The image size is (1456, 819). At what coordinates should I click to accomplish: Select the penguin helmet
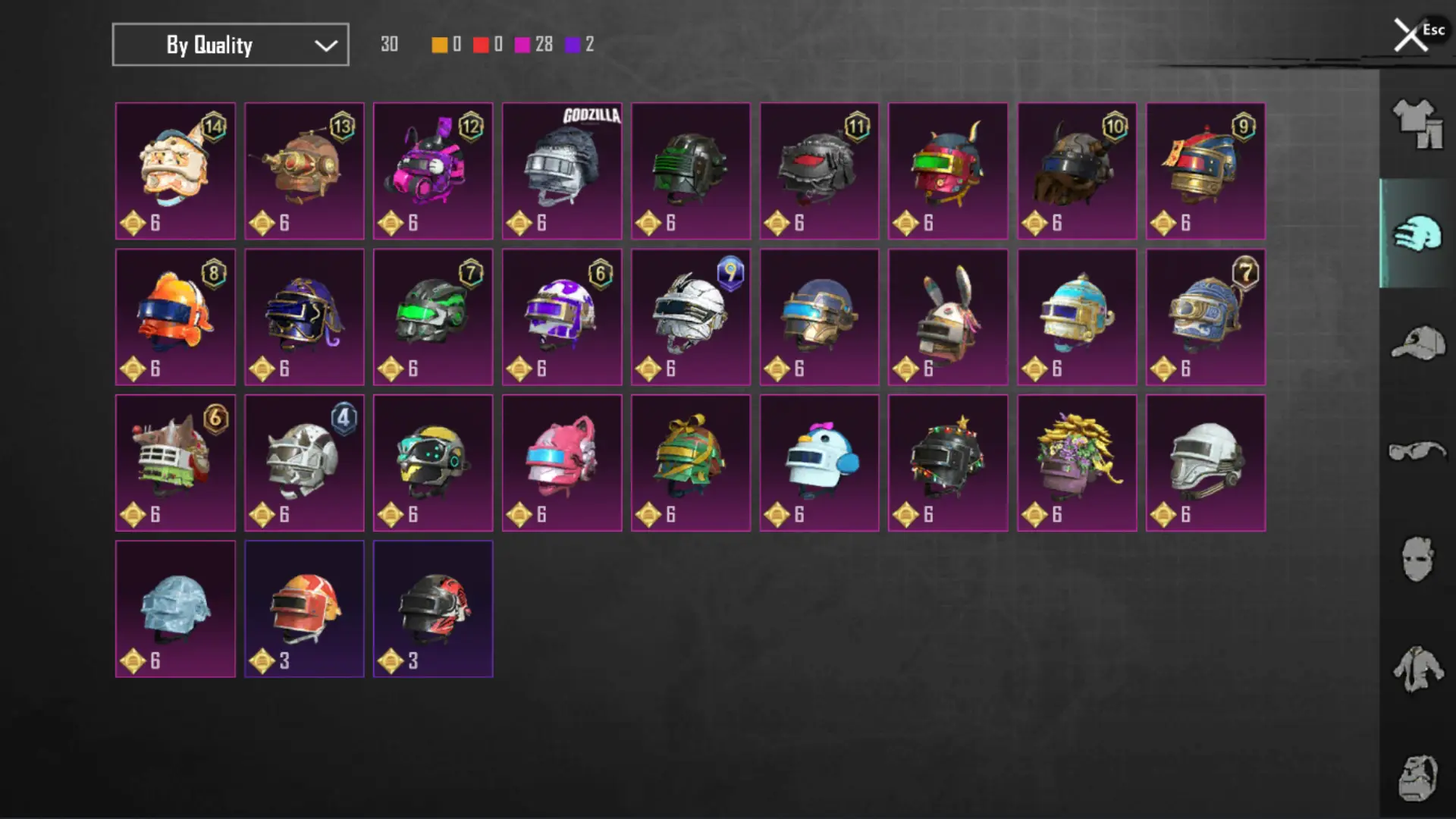click(819, 463)
